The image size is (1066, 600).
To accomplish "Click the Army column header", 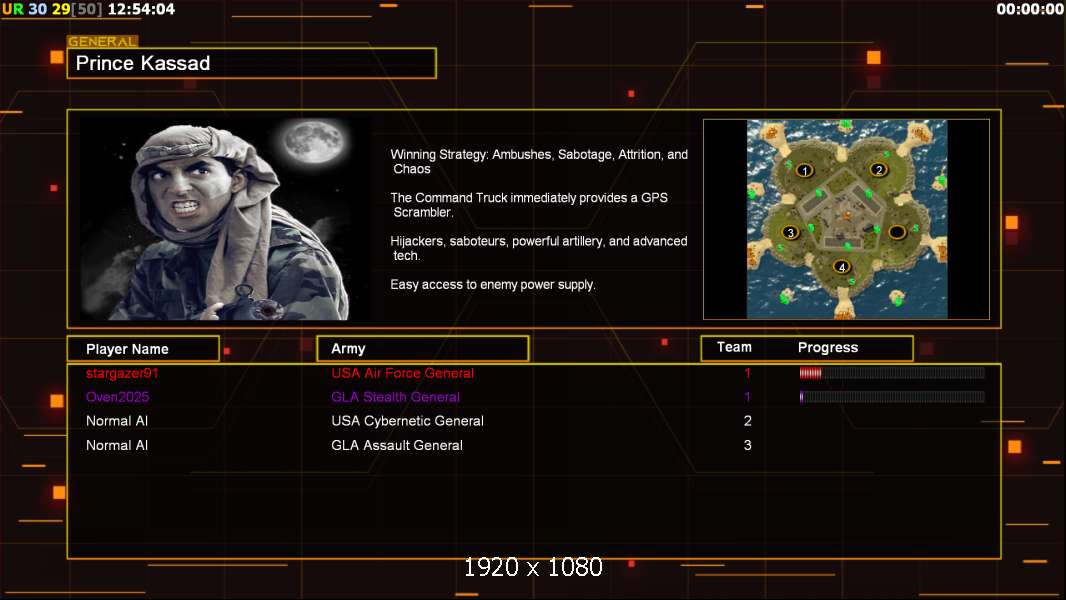I will click(423, 349).
